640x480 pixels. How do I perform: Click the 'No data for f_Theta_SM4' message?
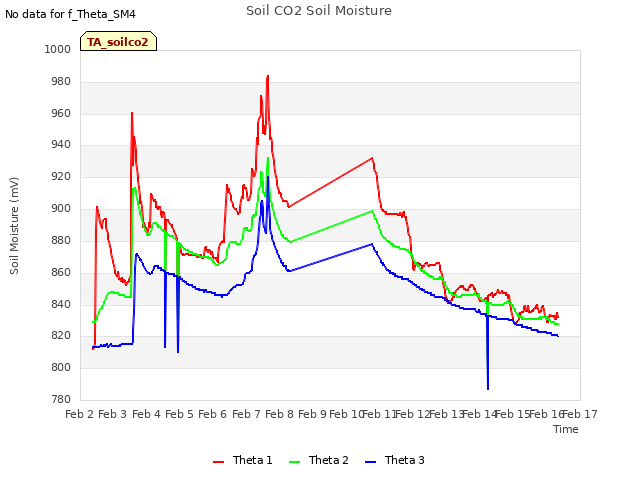click(70, 14)
